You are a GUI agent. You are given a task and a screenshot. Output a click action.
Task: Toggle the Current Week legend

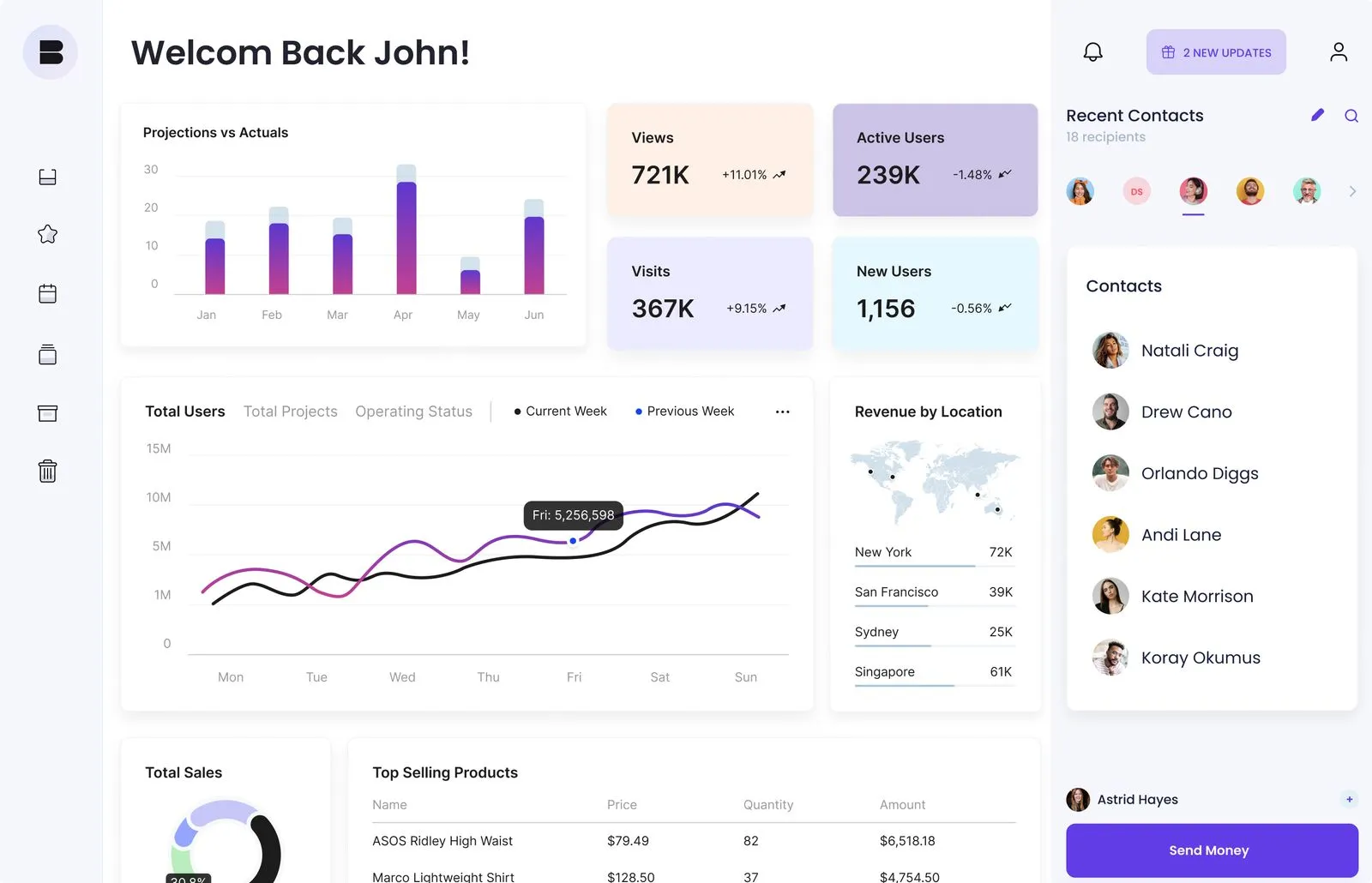pos(560,411)
